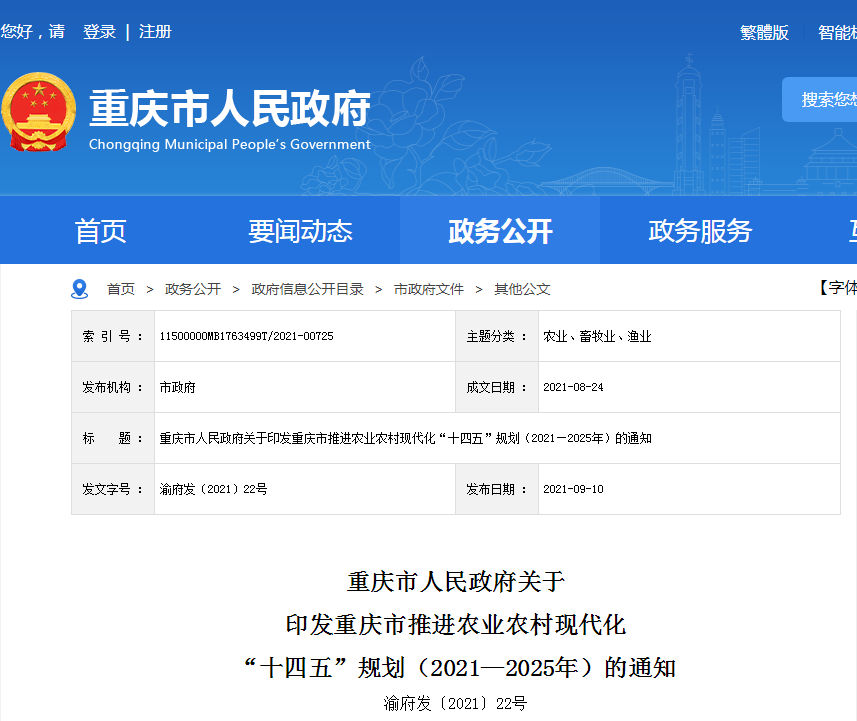
Task: Click the 【字体 font size control
Action: pos(840,289)
